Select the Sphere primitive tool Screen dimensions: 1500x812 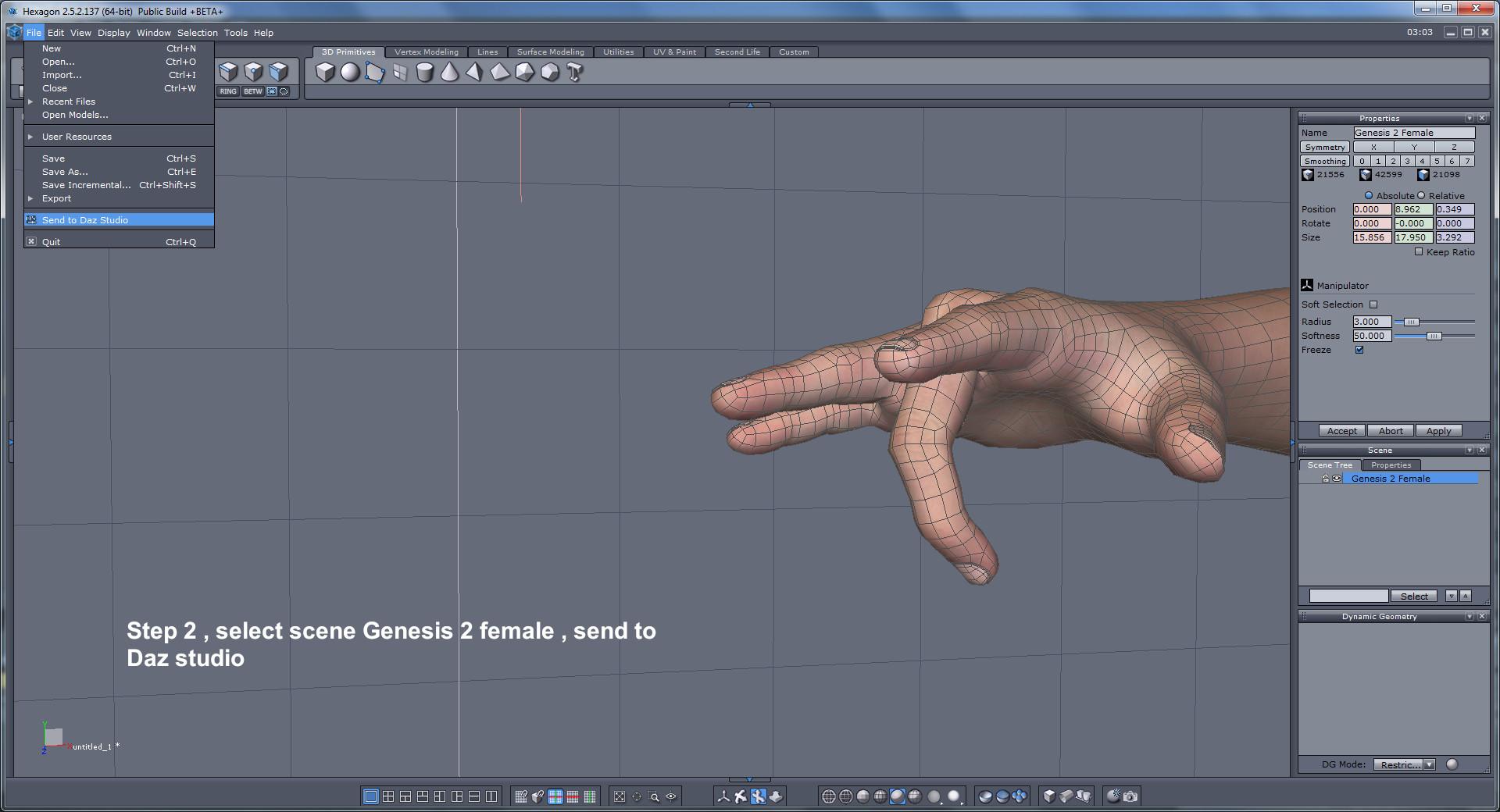[x=349, y=73]
